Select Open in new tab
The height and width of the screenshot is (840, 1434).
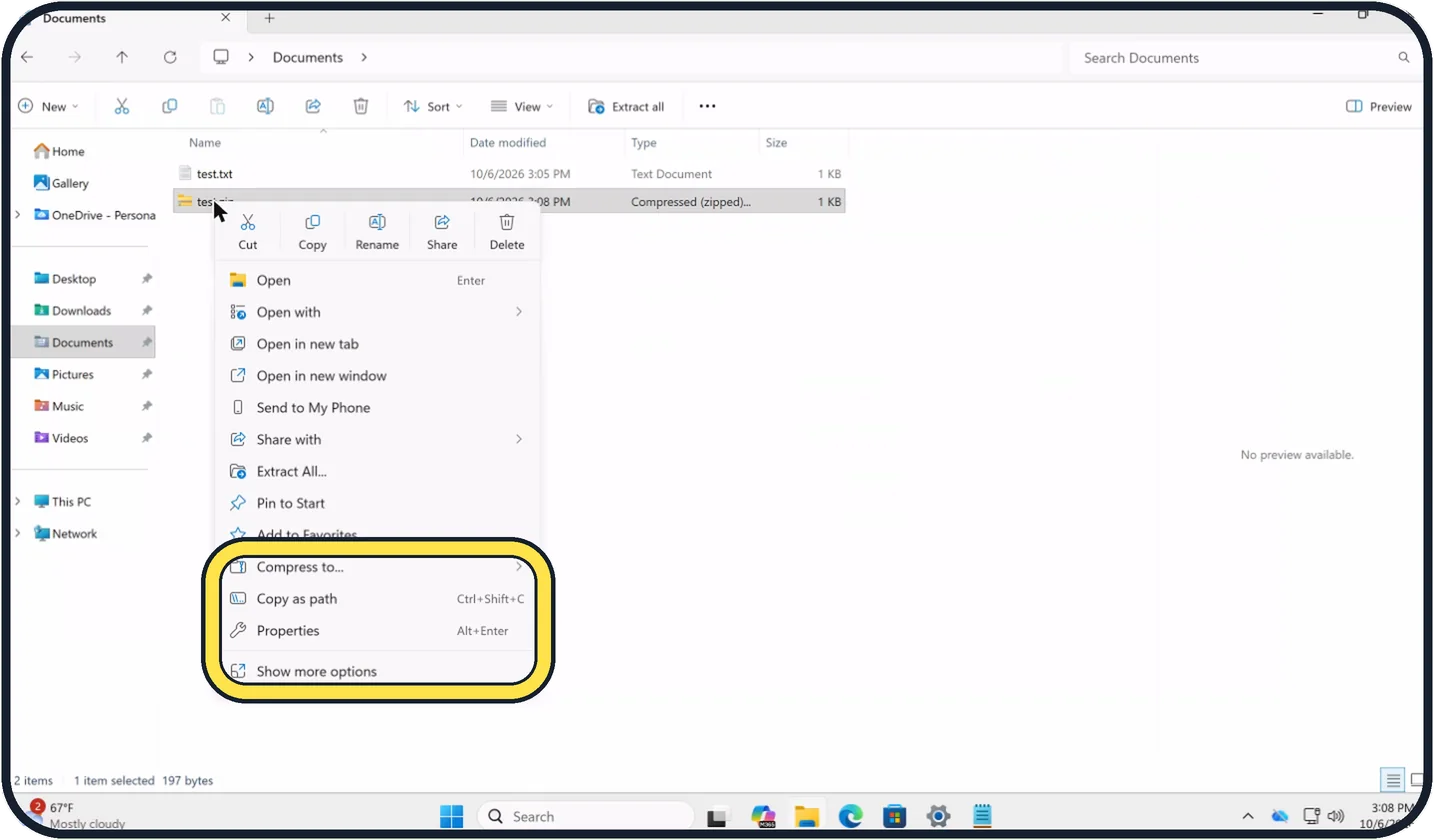pyautogui.click(x=377, y=344)
